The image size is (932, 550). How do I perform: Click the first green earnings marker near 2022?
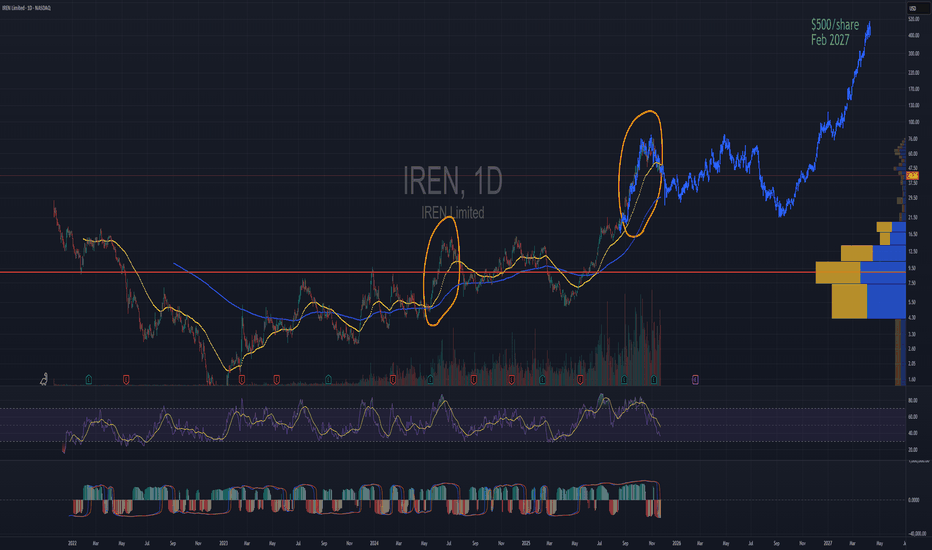(89, 380)
